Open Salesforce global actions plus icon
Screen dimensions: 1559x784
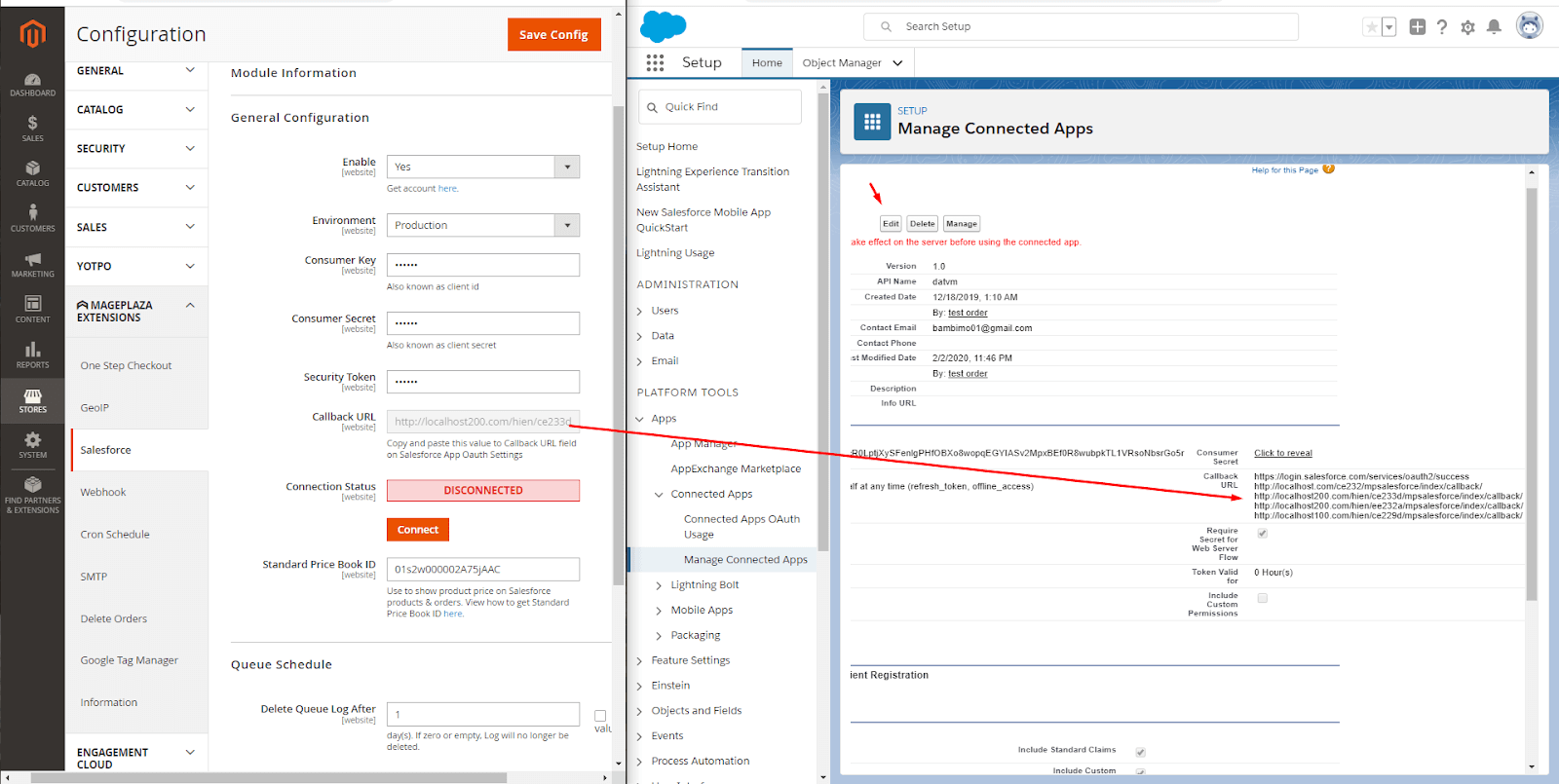pyautogui.click(x=1418, y=27)
